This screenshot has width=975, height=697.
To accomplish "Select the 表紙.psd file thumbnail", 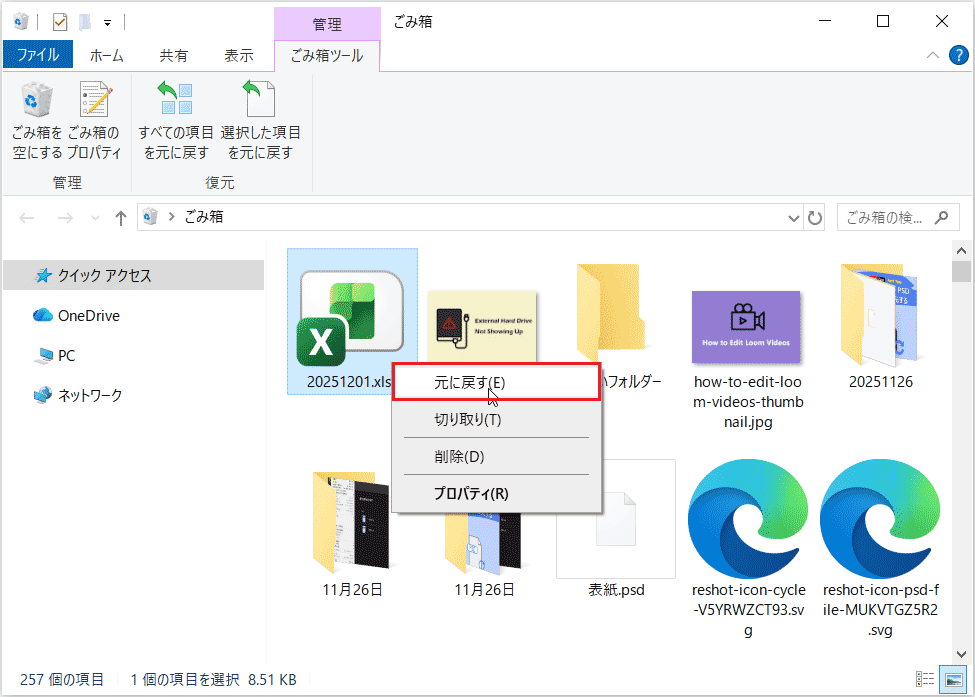I will (615, 517).
